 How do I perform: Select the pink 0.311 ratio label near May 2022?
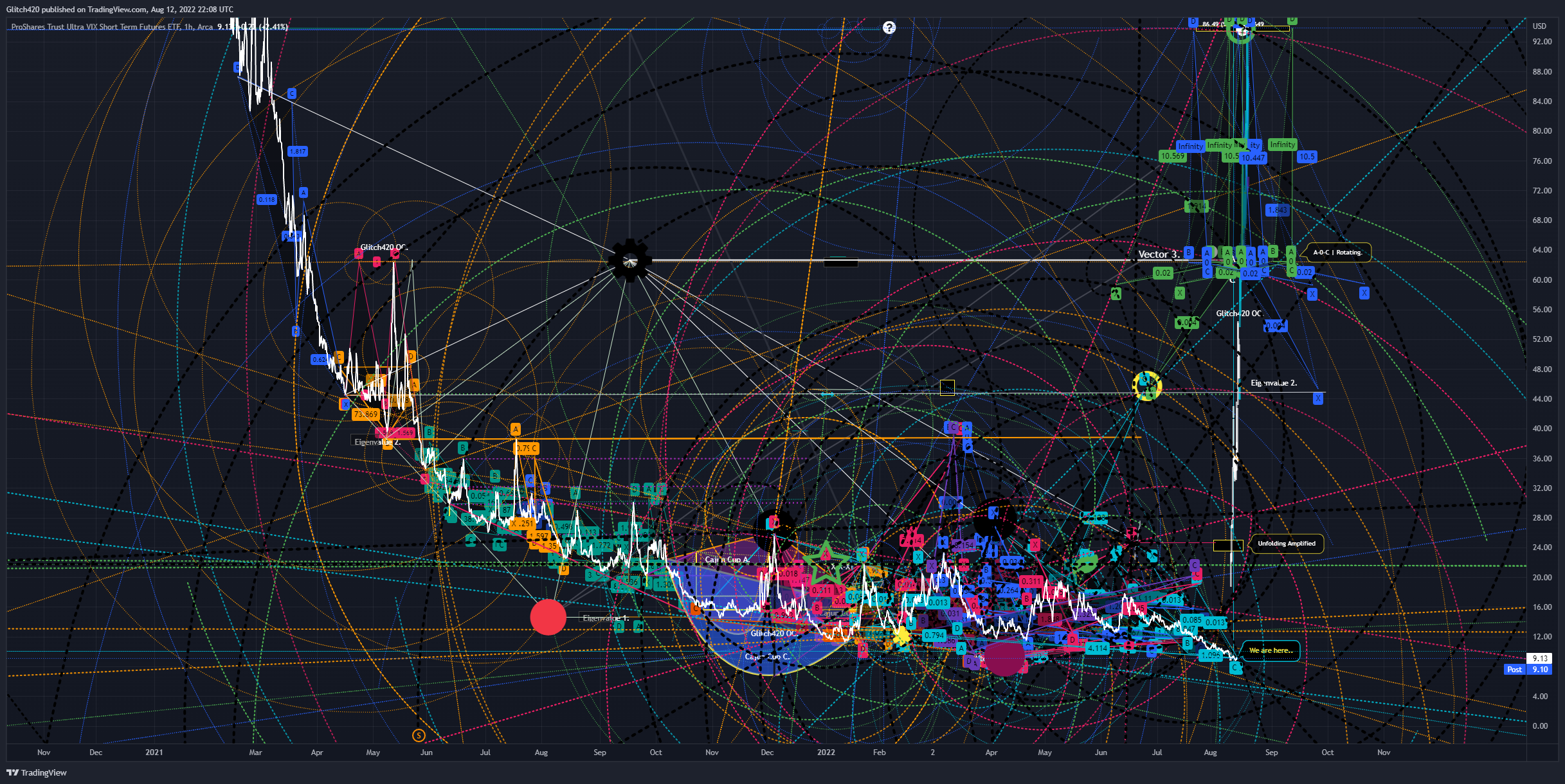(x=1031, y=581)
